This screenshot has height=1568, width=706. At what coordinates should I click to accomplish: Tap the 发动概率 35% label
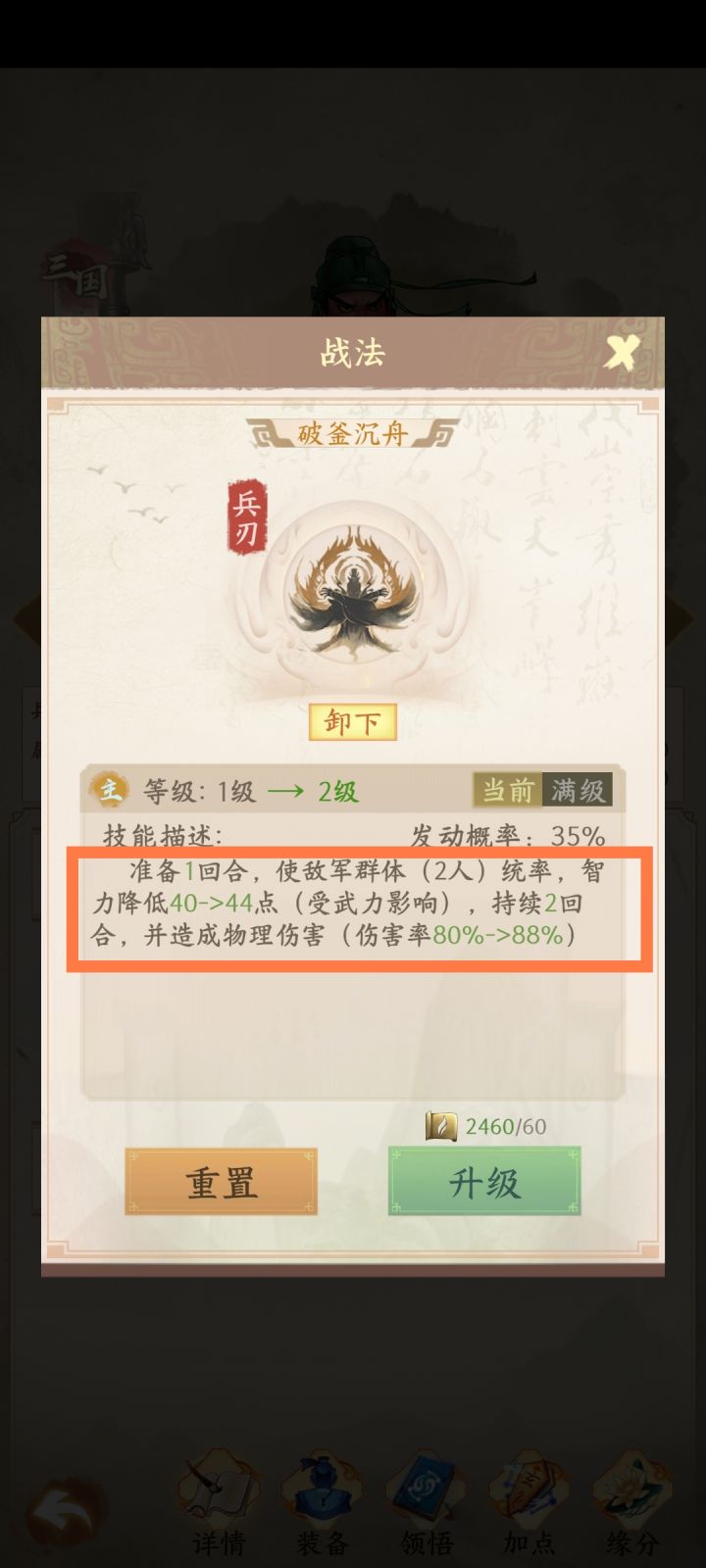[x=507, y=836]
